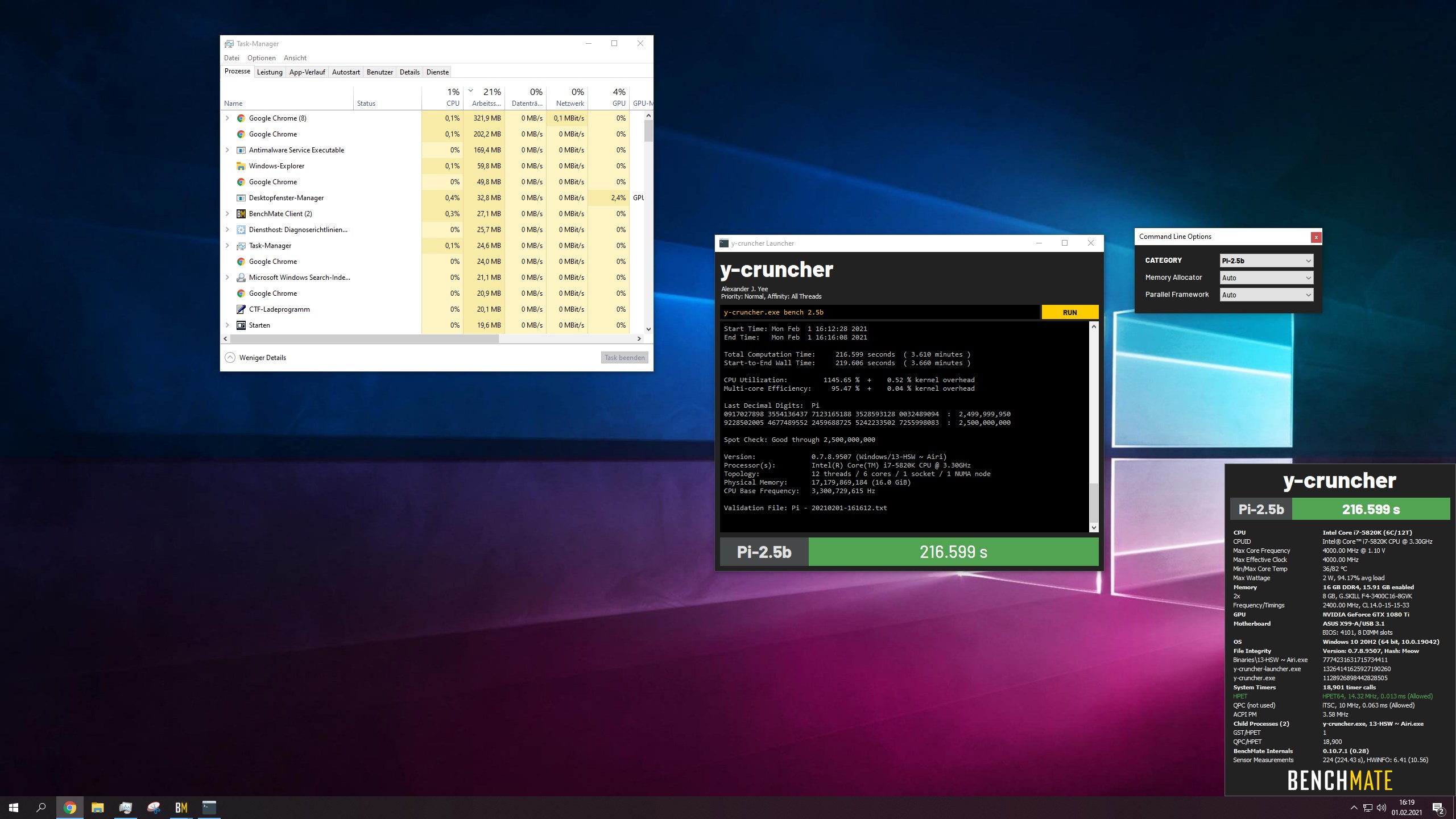This screenshot has height=819, width=1456.
Task: Click the Starten process icon
Action: pyautogui.click(x=241, y=325)
